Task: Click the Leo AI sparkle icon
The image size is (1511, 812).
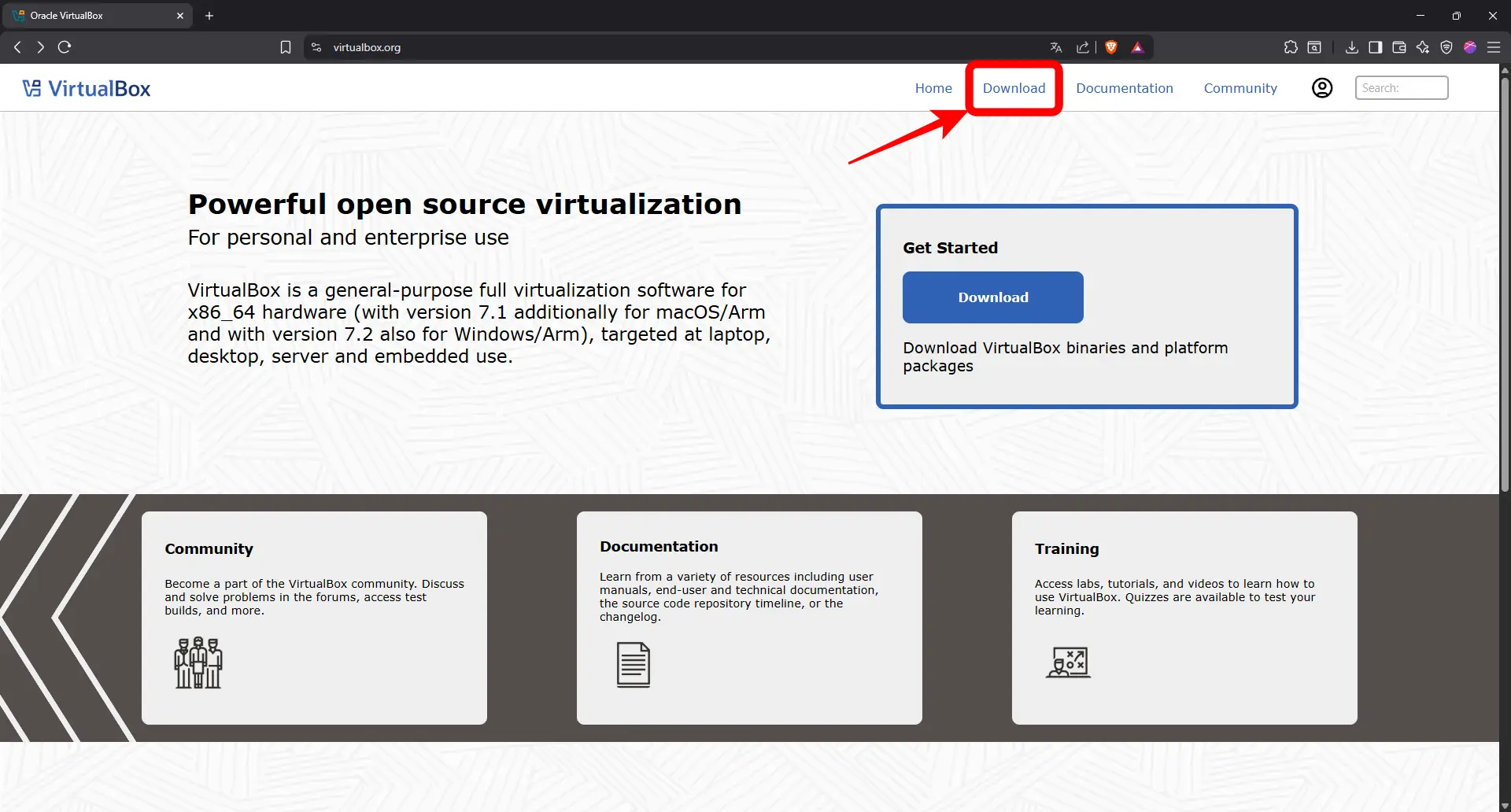Action: pos(1423,47)
